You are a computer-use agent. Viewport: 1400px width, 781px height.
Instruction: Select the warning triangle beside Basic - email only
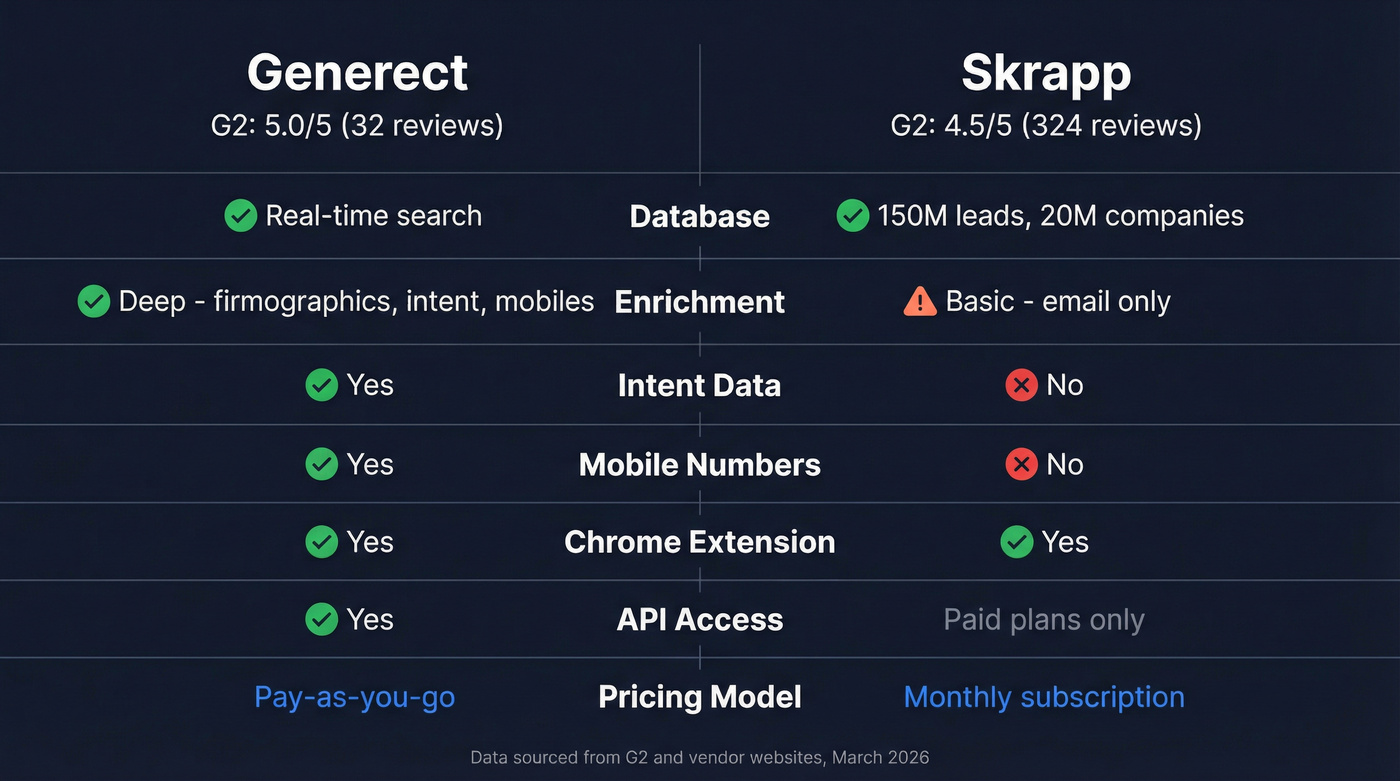click(920, 301)
